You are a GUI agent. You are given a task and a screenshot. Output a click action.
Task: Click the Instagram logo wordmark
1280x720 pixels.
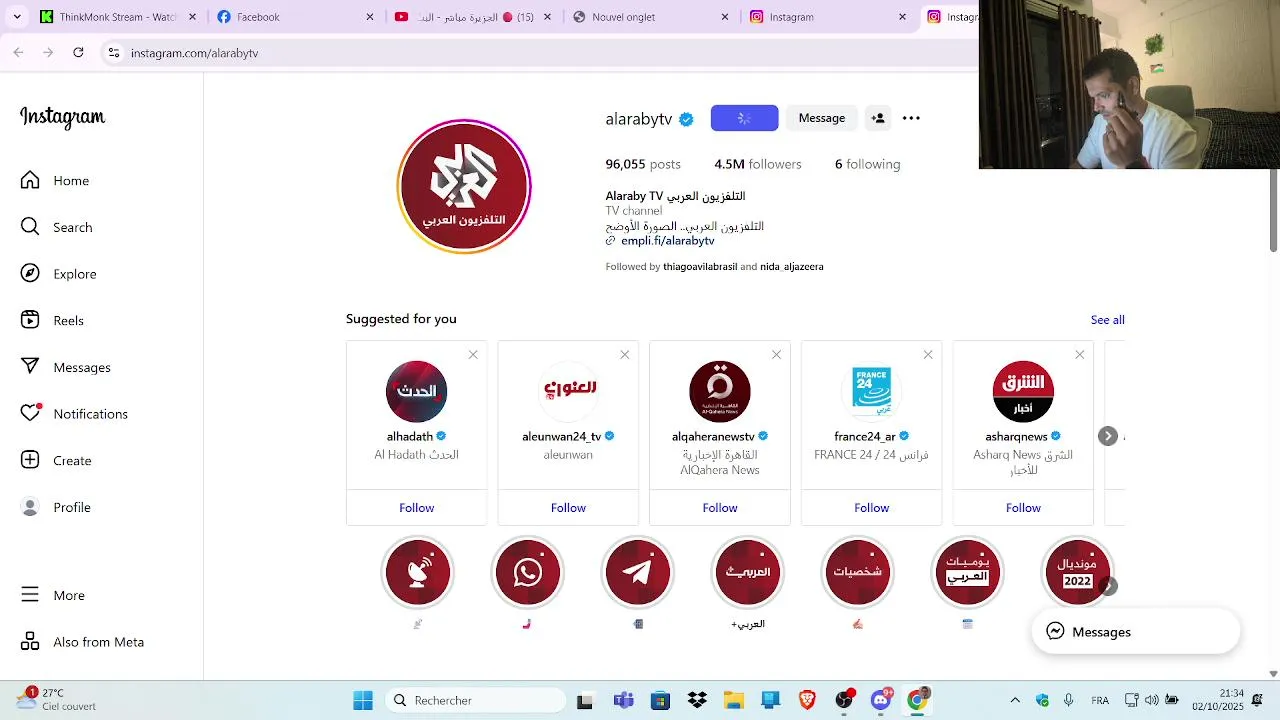pos(62,117)
